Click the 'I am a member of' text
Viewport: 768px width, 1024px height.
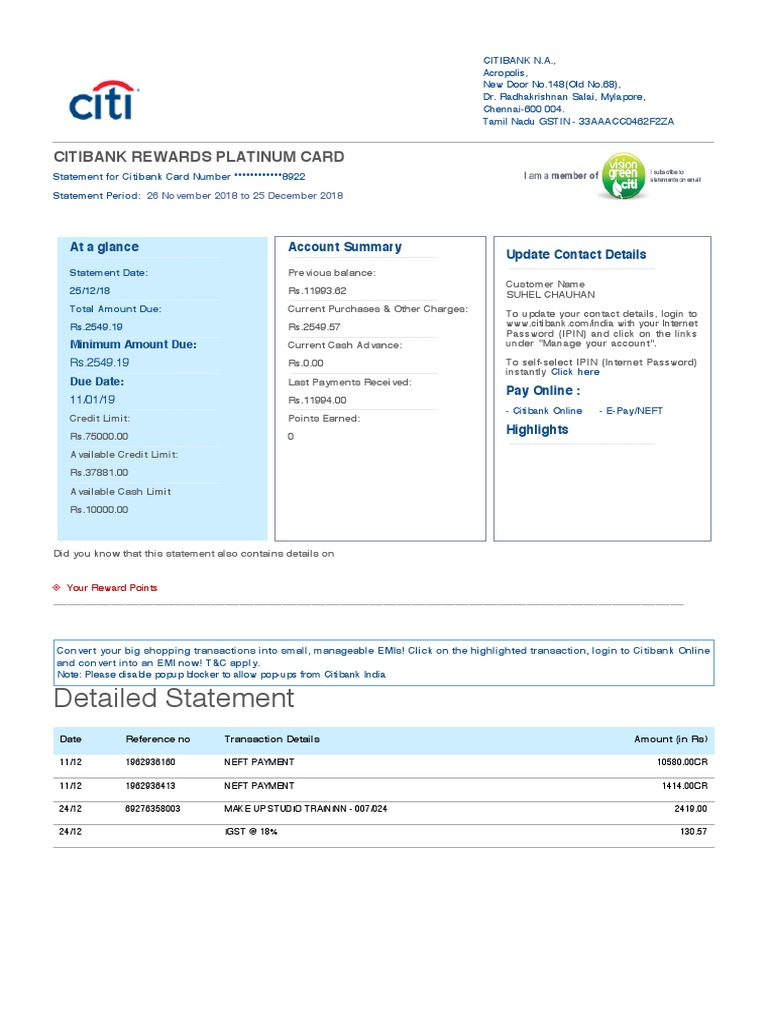[561, 176]
